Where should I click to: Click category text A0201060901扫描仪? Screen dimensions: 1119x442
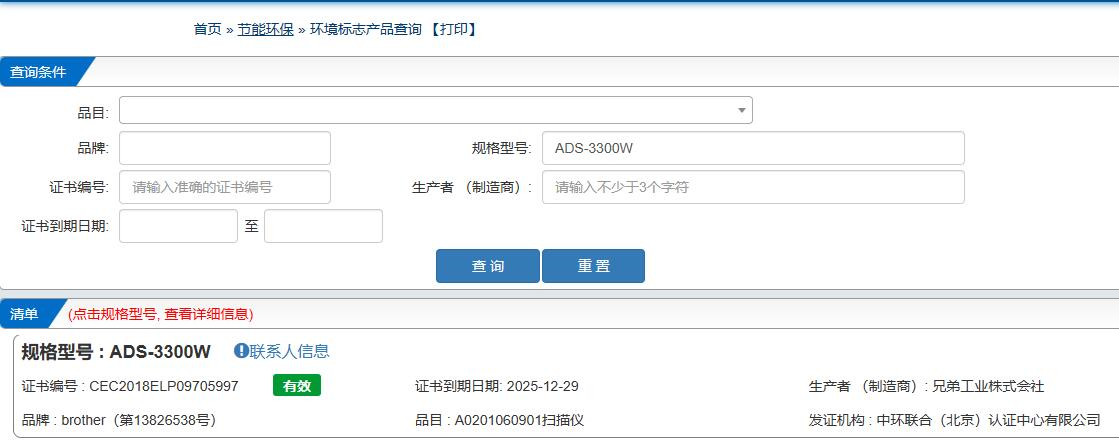[520, 420]
